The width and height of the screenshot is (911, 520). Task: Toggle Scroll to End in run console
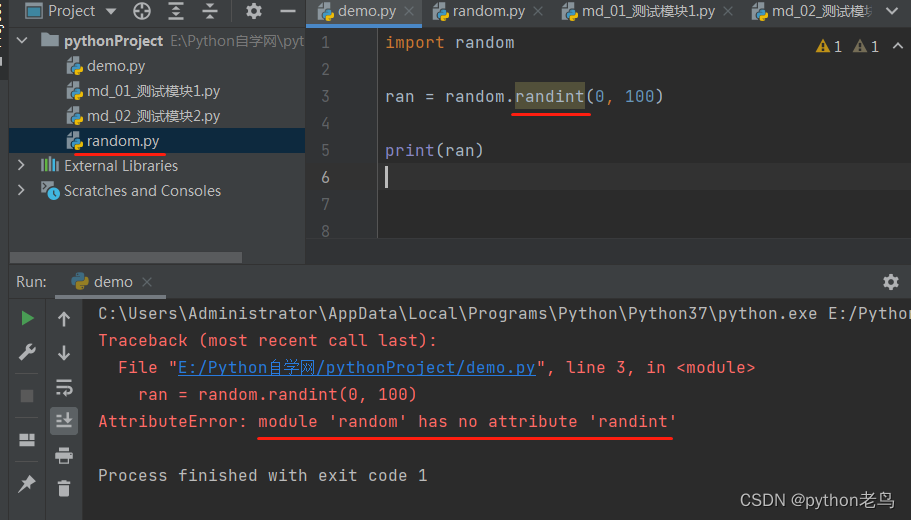[64, 421]
